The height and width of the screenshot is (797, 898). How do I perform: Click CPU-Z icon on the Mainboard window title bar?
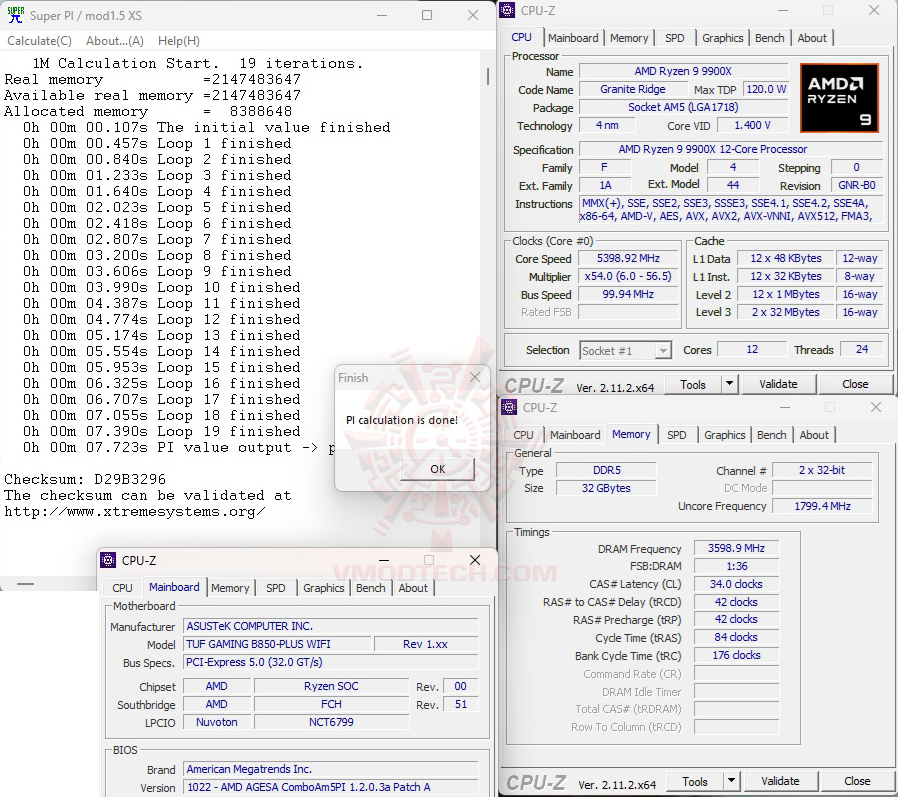[108, 560]
